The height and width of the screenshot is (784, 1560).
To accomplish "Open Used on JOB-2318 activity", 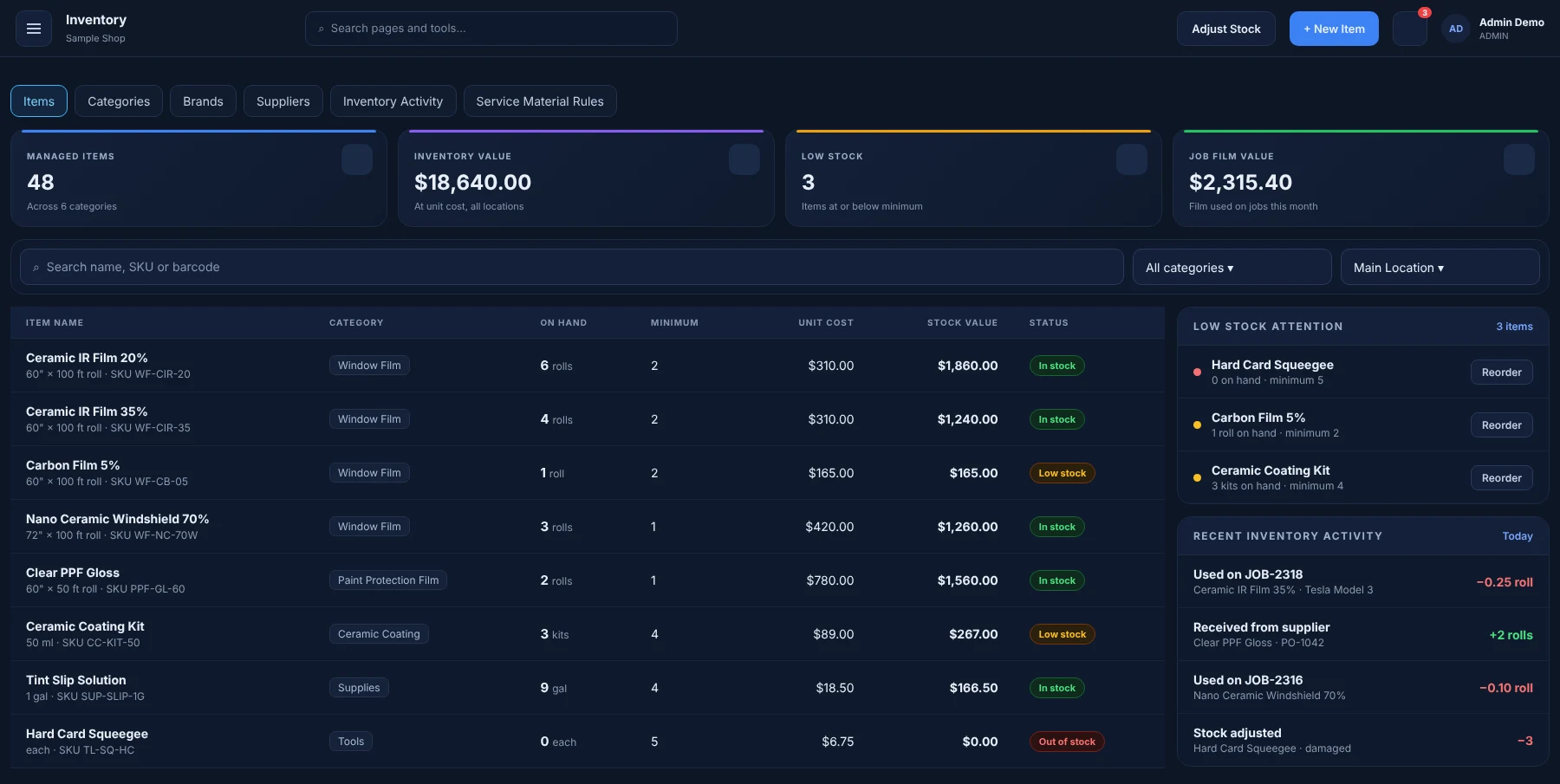I will [x=1362, y=581].
